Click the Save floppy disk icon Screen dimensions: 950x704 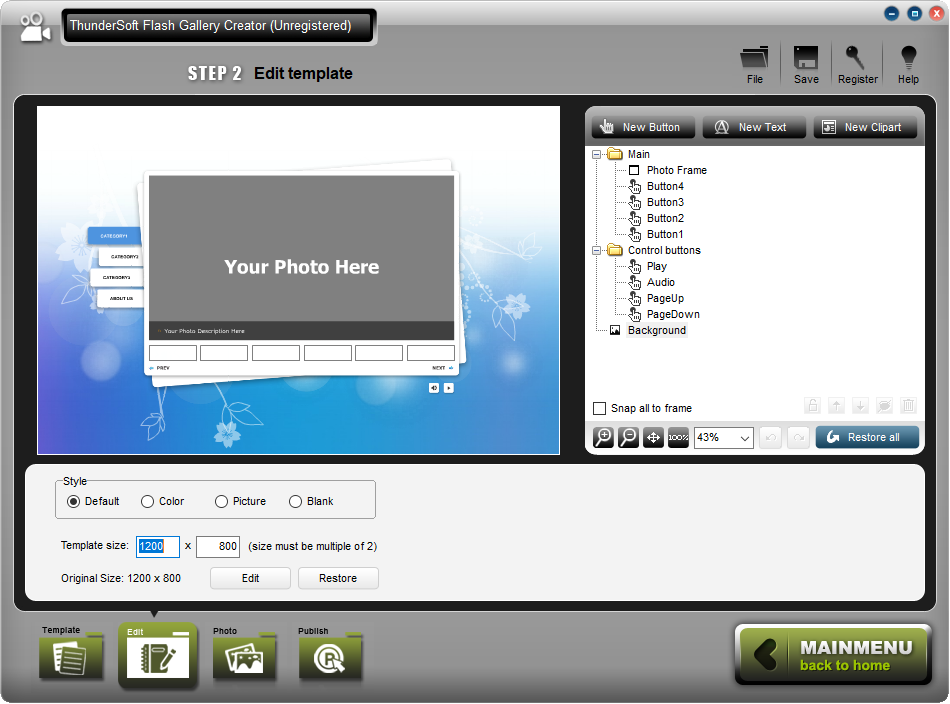[806, 65]
